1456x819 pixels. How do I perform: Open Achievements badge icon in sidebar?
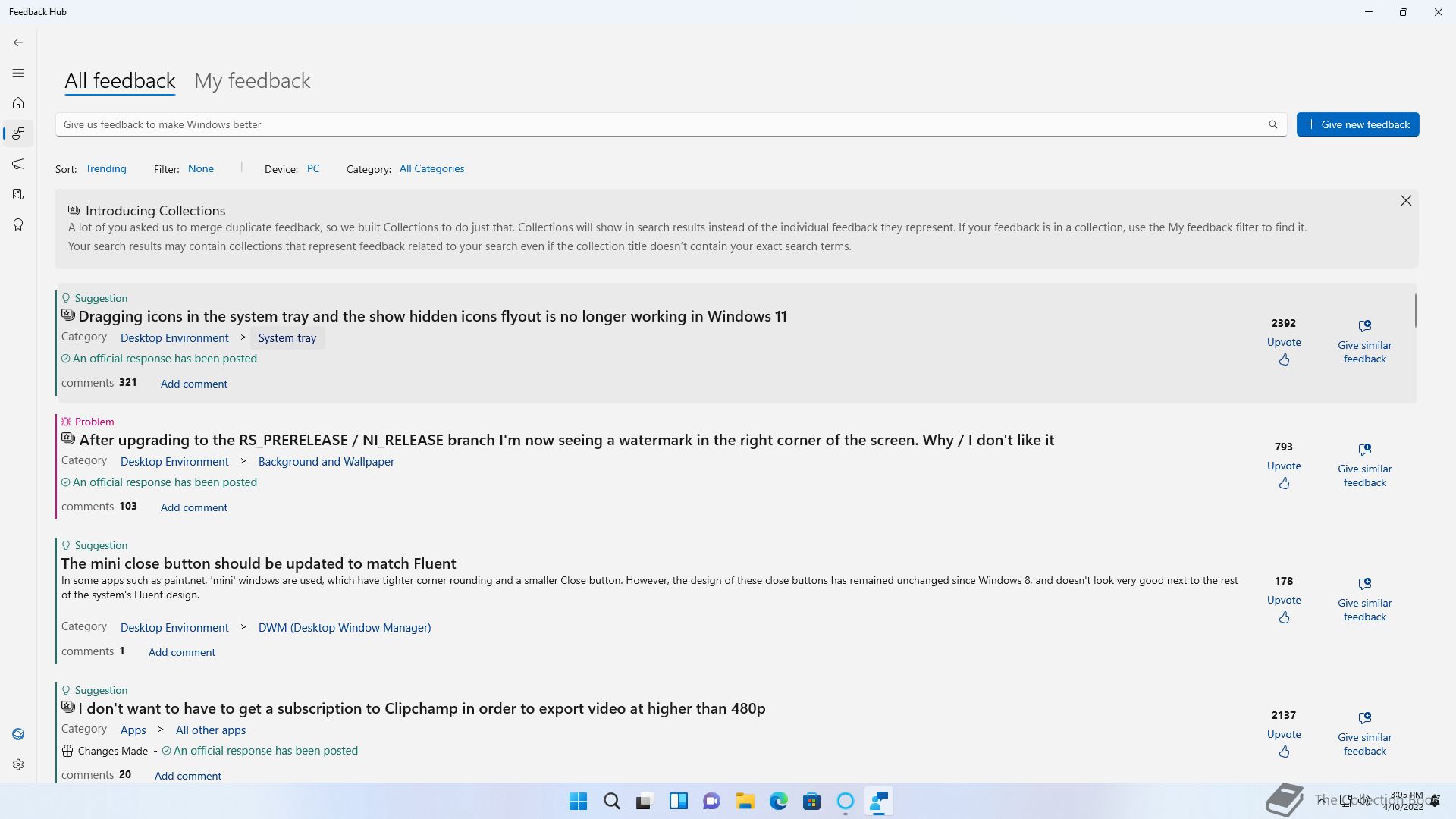pos(18,224)
